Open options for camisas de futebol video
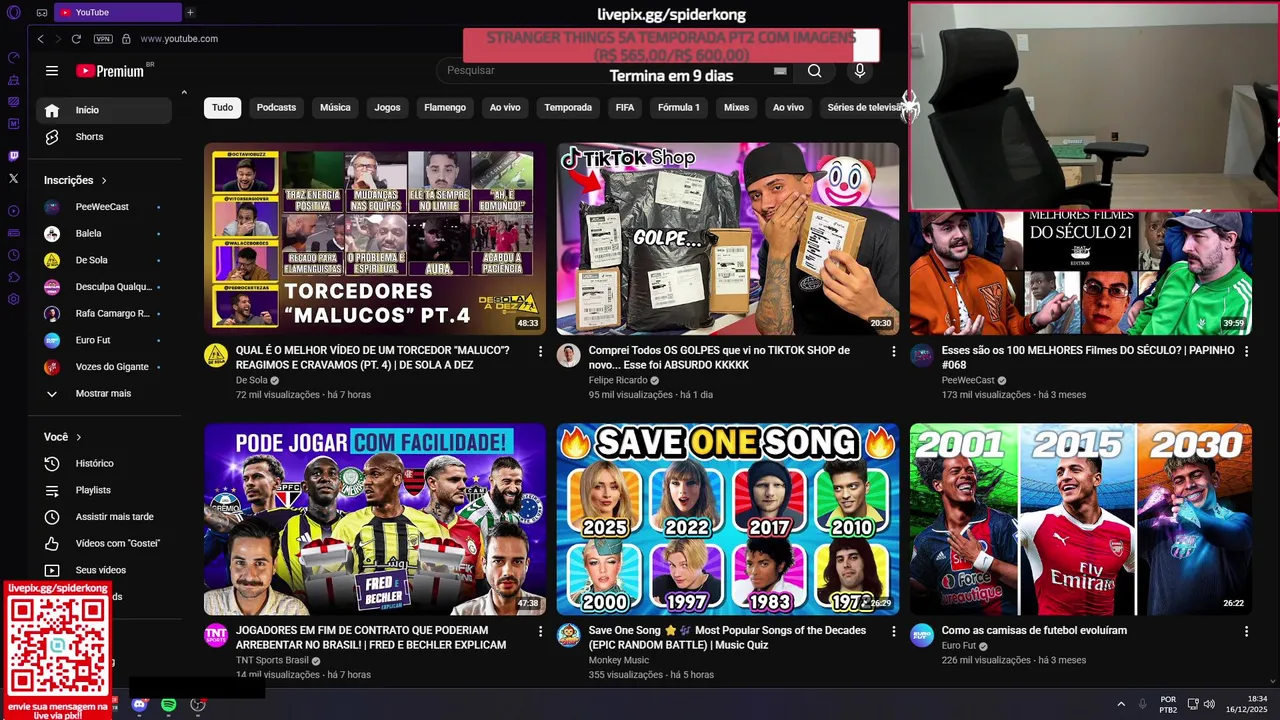This screenshot has width=1280, height=720. point(1246,632)
